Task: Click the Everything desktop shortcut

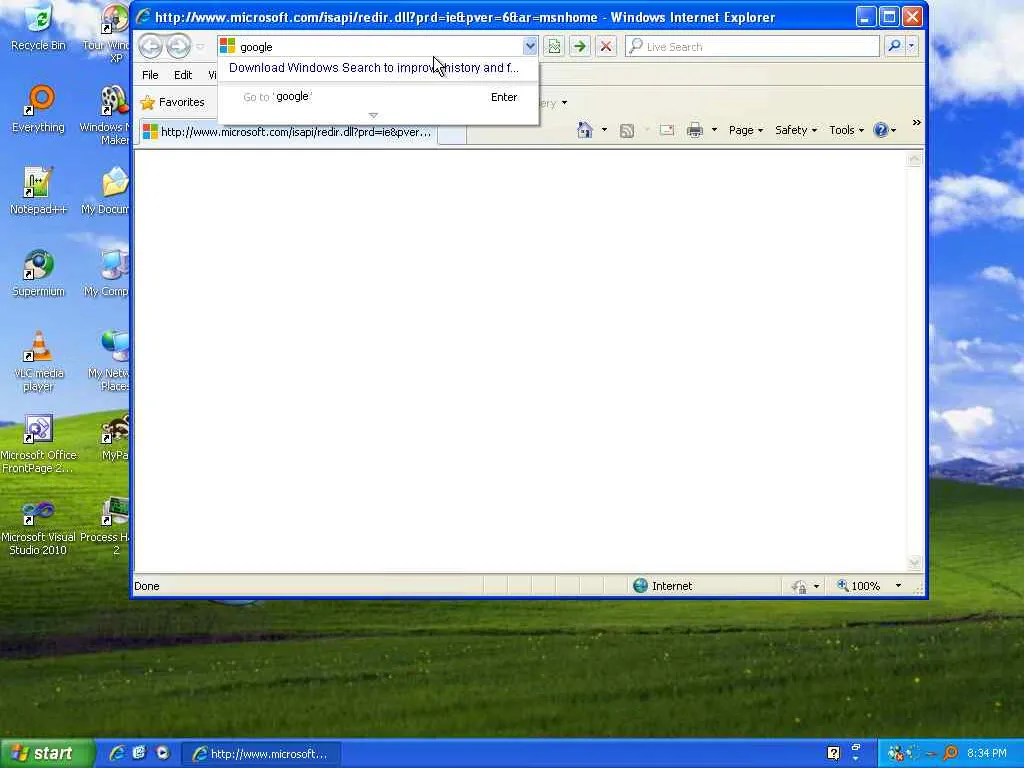Action: tap(39, 108)
